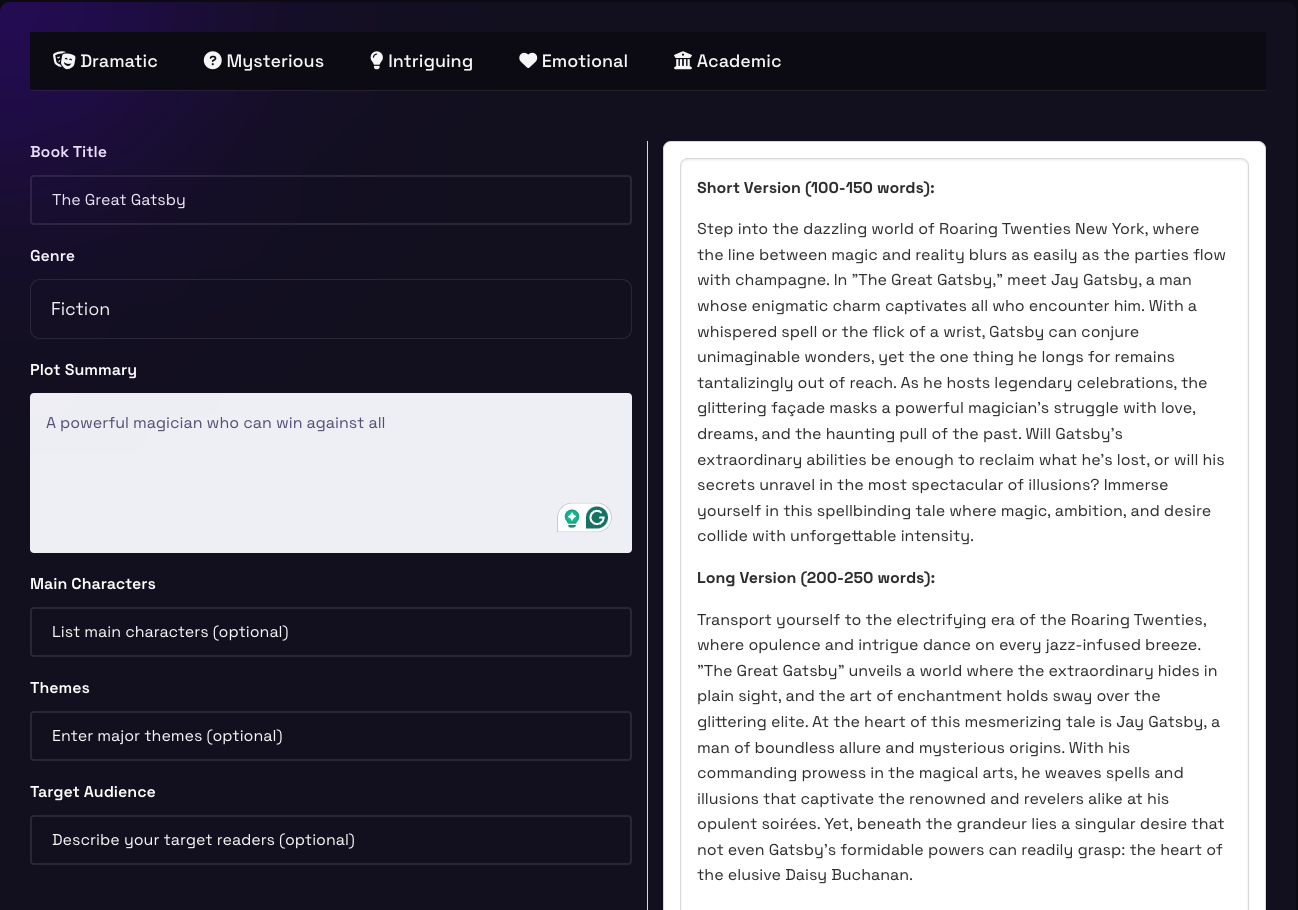Click the heart icon beside Emotional
1298x910 pixels.
click(528, 61)
